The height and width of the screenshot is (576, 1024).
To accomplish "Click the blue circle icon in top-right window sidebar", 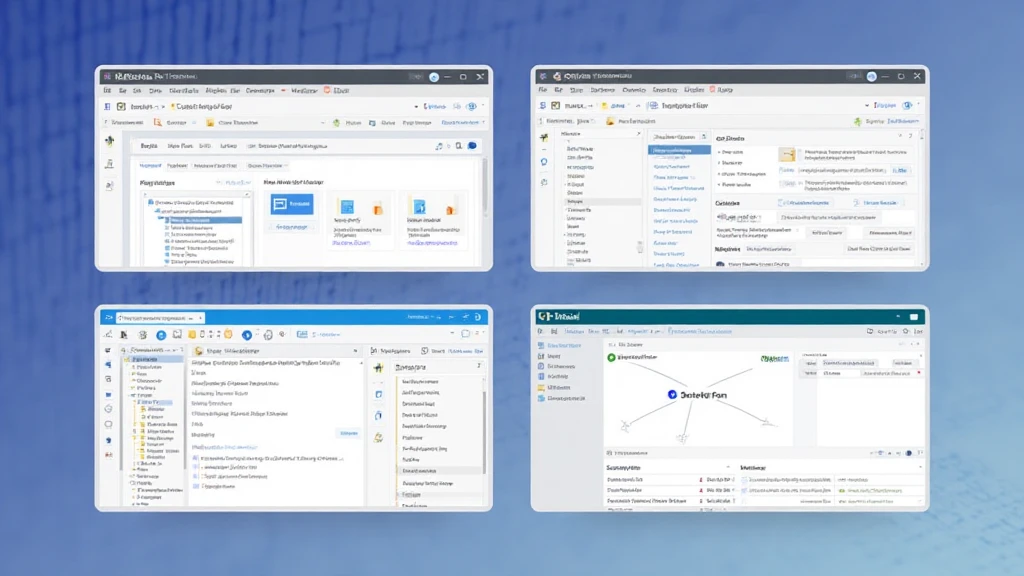I will 544,161.
